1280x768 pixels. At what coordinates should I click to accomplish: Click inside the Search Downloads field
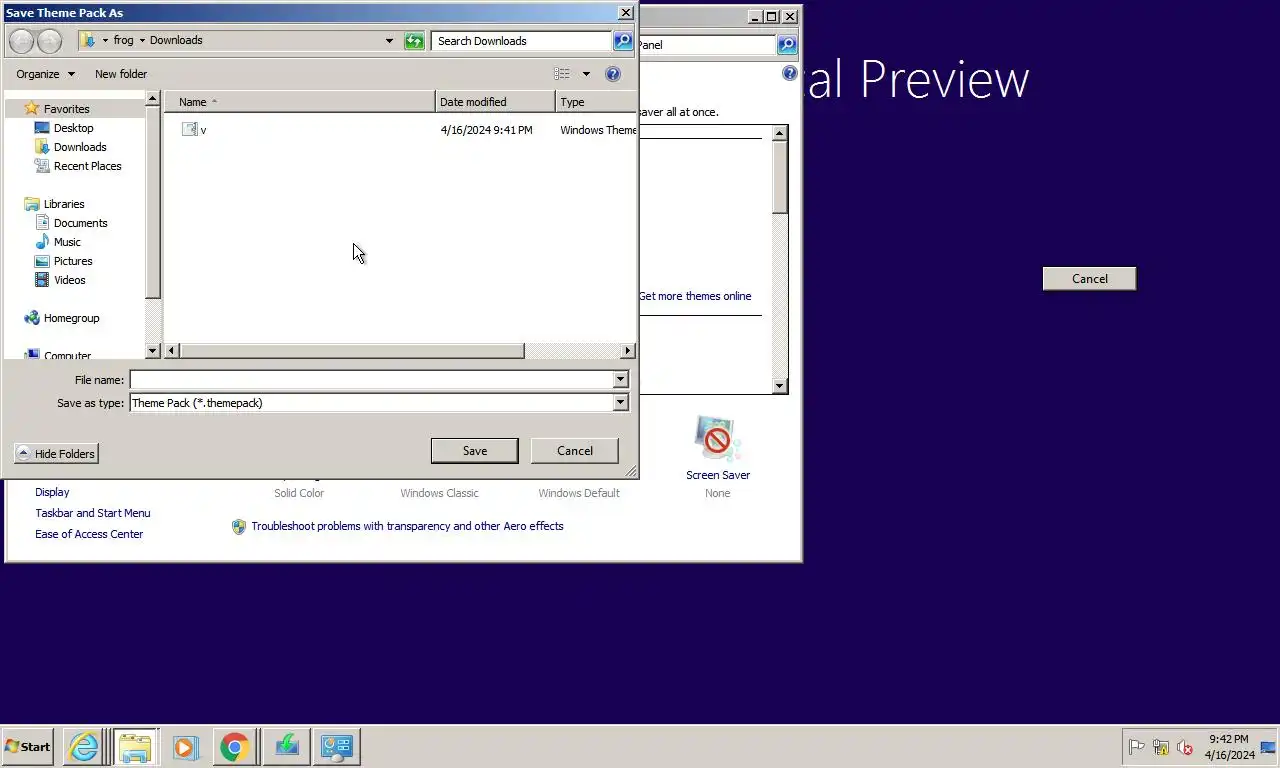pyautogui.click(x=521, y=41)
